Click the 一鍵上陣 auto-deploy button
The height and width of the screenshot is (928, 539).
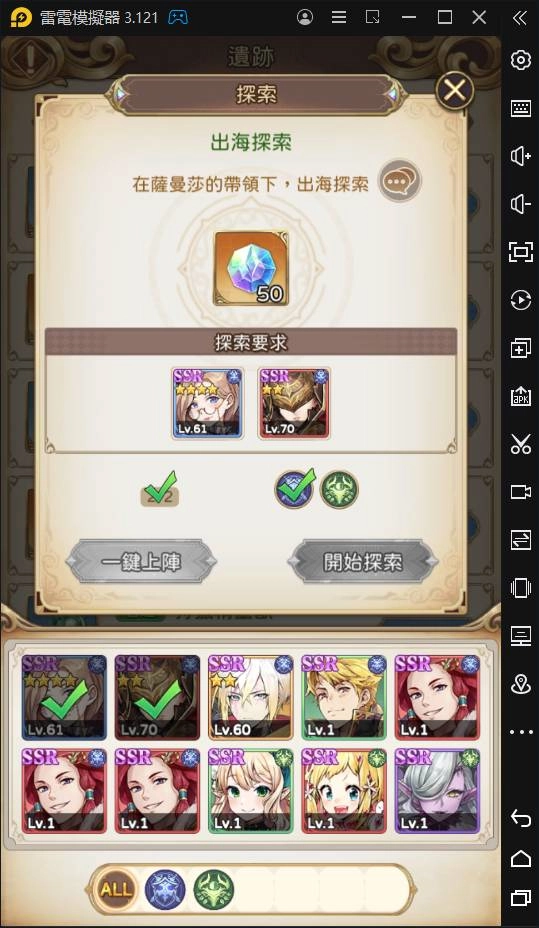(141, 561)
